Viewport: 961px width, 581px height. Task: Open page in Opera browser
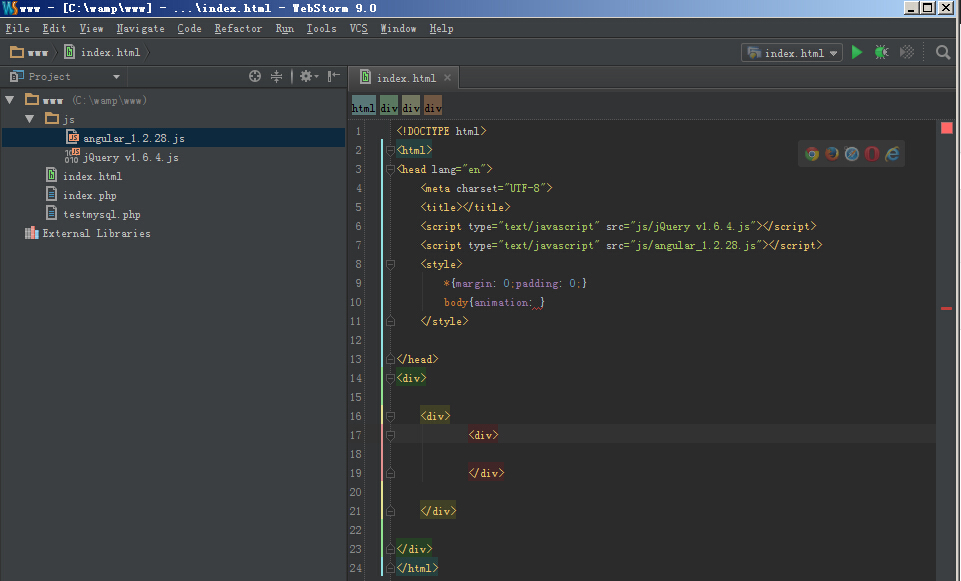[872, 154]
